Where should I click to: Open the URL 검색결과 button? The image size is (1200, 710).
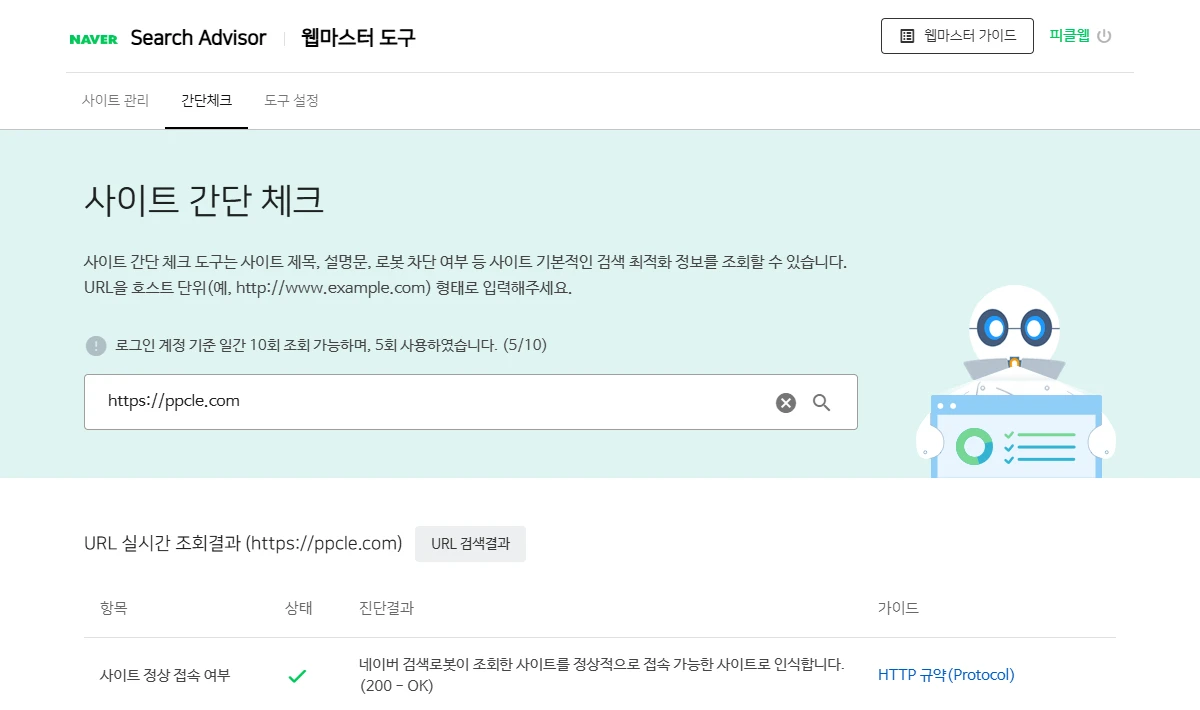[470, 544]
